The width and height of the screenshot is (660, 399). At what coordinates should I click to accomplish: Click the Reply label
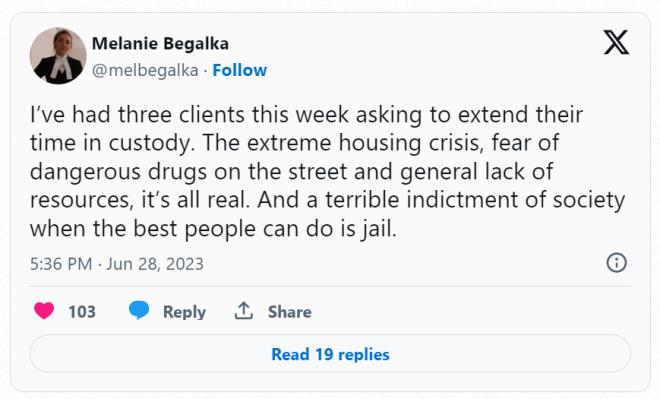click(184, 312)
